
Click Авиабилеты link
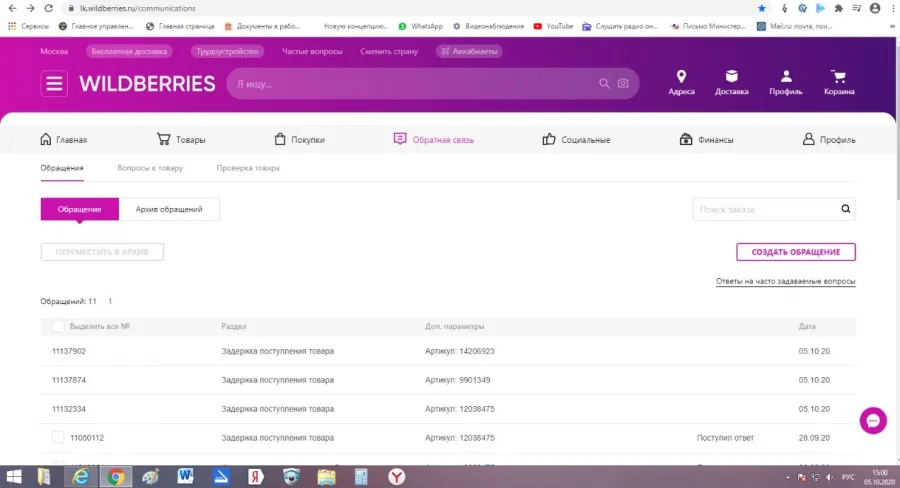click(x=469, y=51)
